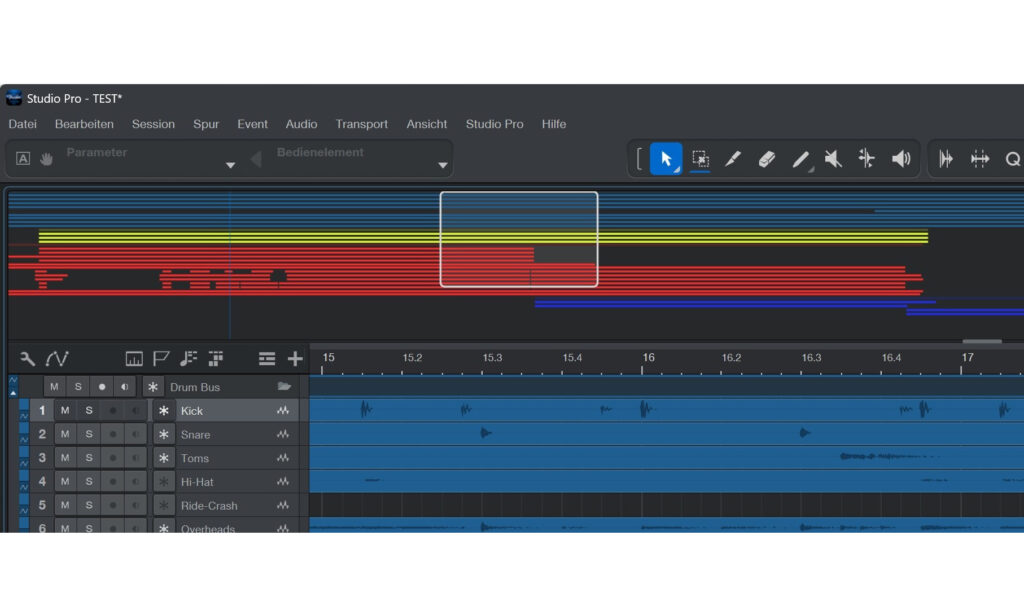Open the Bedienelement dropdown arrow
The image size is (1024, 614).
coord(442,165)
